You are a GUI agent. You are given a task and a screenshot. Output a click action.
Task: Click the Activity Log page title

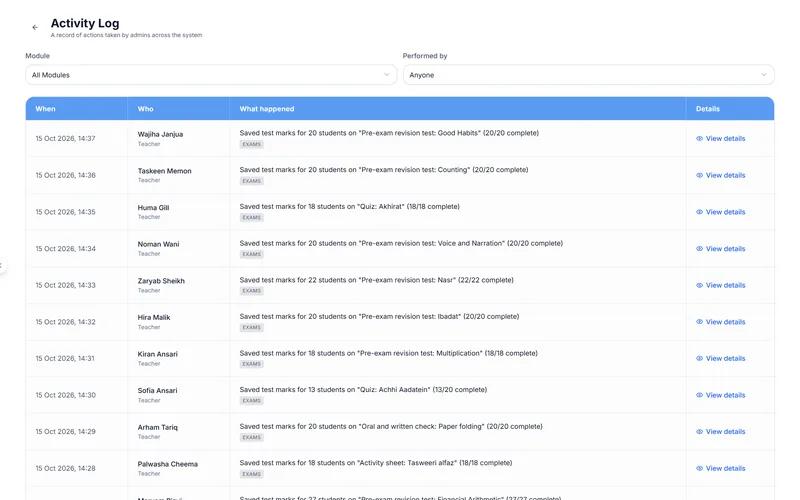[85, 23]
